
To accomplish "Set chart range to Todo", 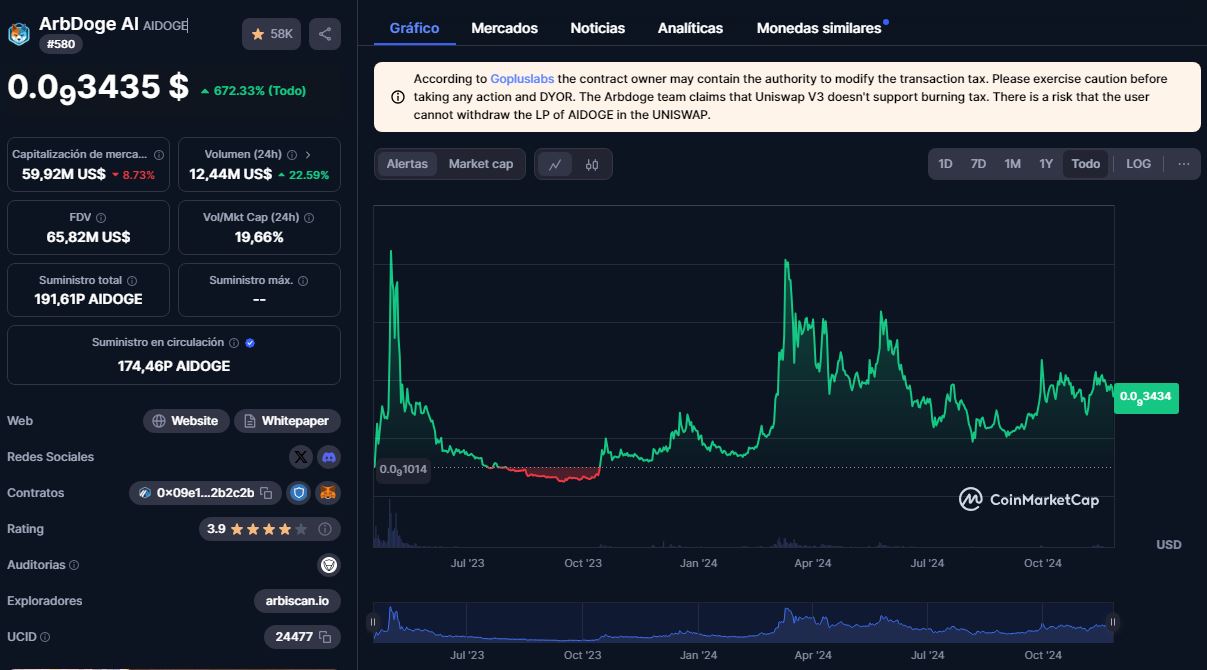I will pyautogui.click(x=1085, y=164).
